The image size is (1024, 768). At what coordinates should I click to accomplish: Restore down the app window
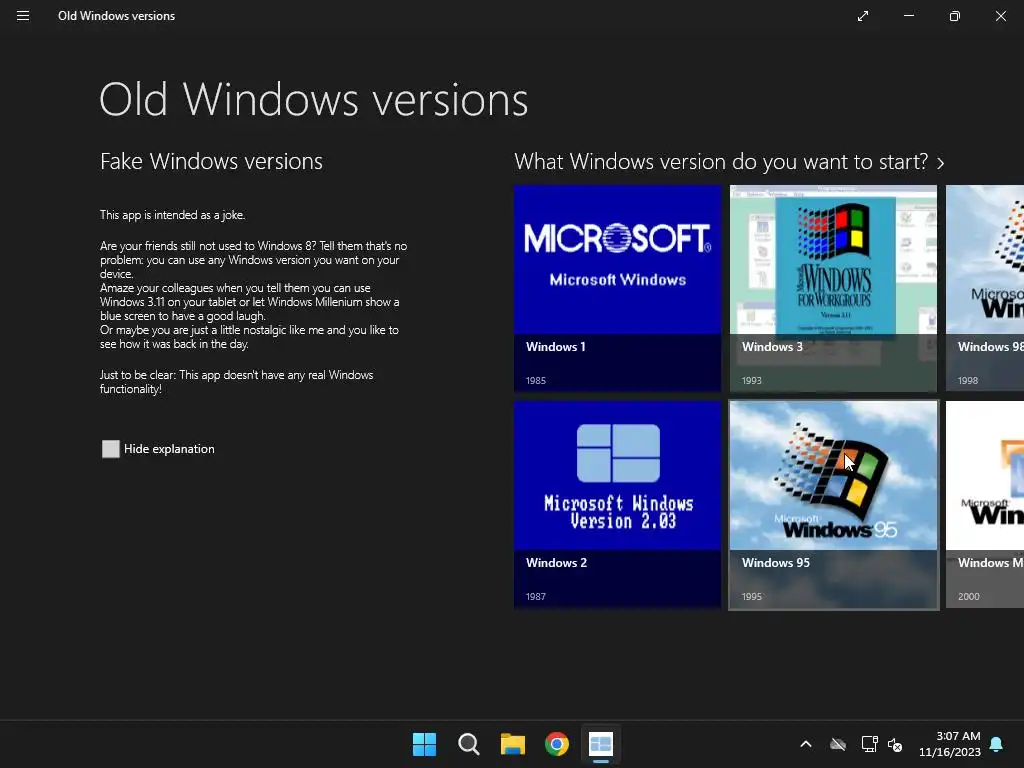955,16
